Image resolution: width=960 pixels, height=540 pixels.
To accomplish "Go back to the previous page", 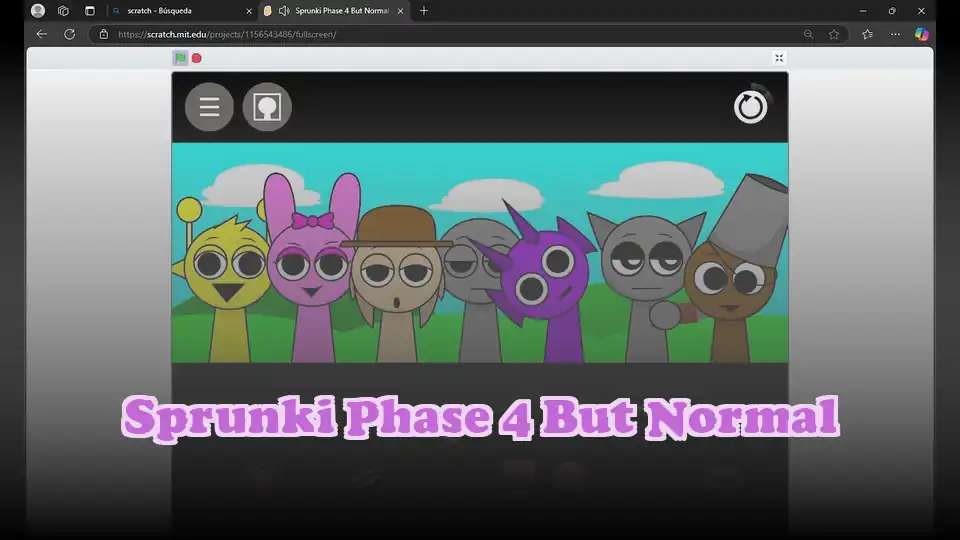I will point(41,34).
